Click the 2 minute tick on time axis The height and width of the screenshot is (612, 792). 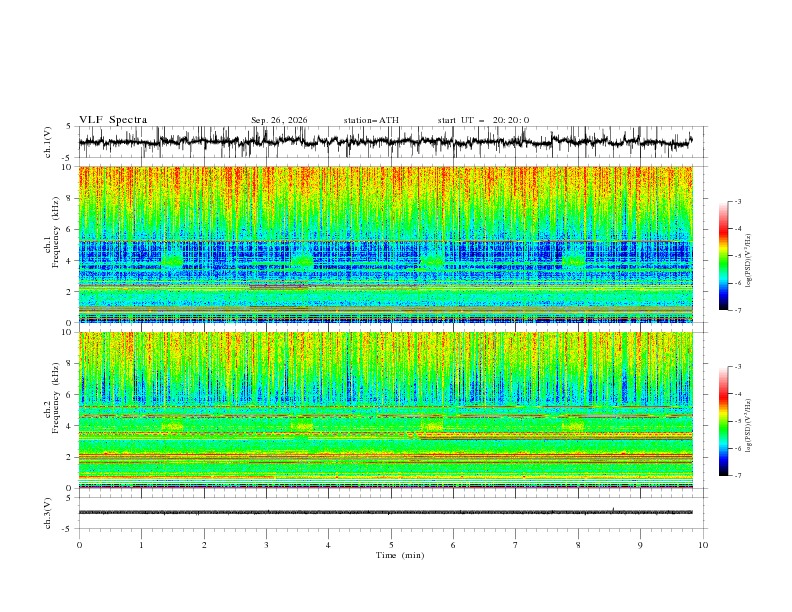tap(204, 545)
